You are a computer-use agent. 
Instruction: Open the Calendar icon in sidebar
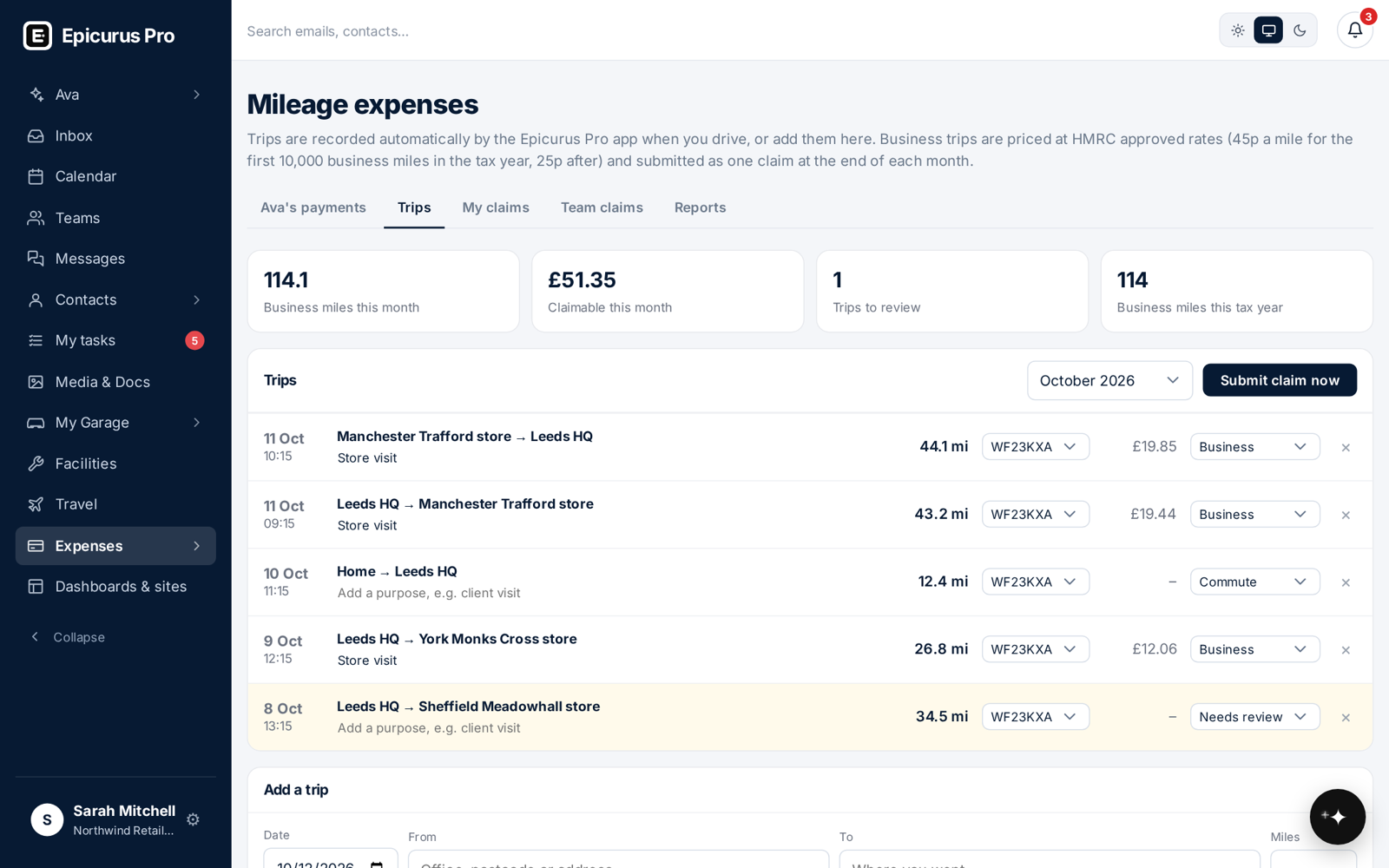(36, 176)
